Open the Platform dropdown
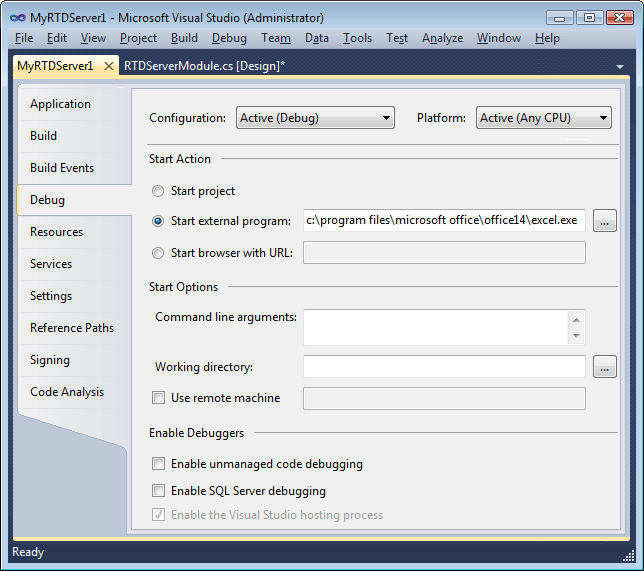The height and width of the screenshot is (571, 644). [x=543, y=118]
